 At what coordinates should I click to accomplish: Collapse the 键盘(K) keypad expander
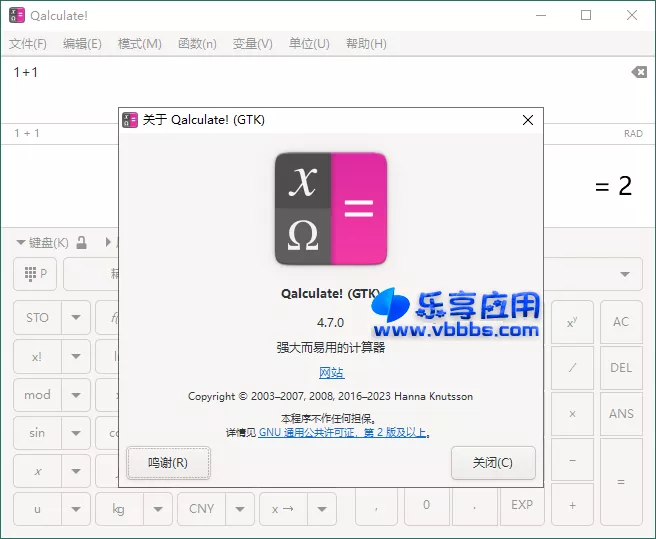[20, 242]
